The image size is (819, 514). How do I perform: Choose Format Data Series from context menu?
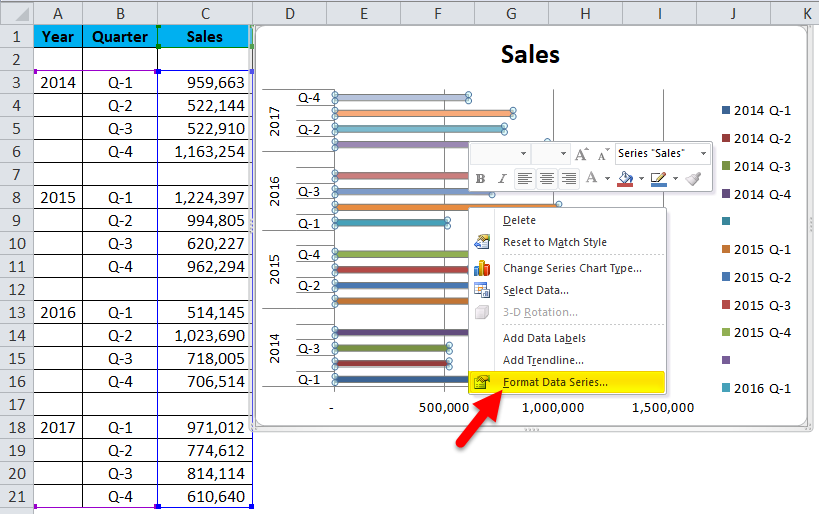tap(555, 382)
